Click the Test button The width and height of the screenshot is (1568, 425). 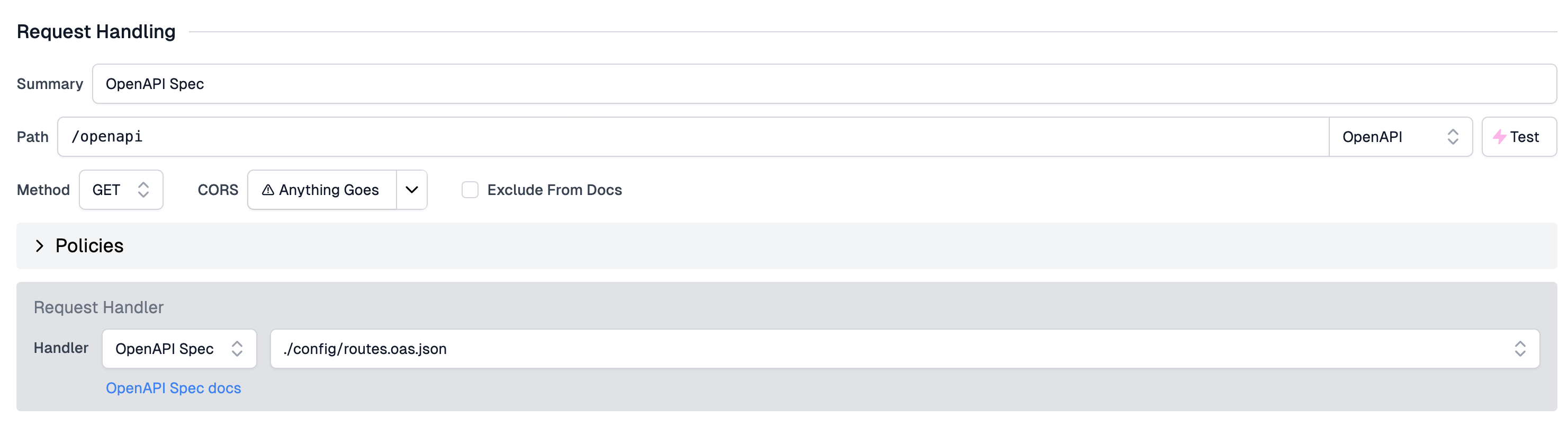point(1519,137)
